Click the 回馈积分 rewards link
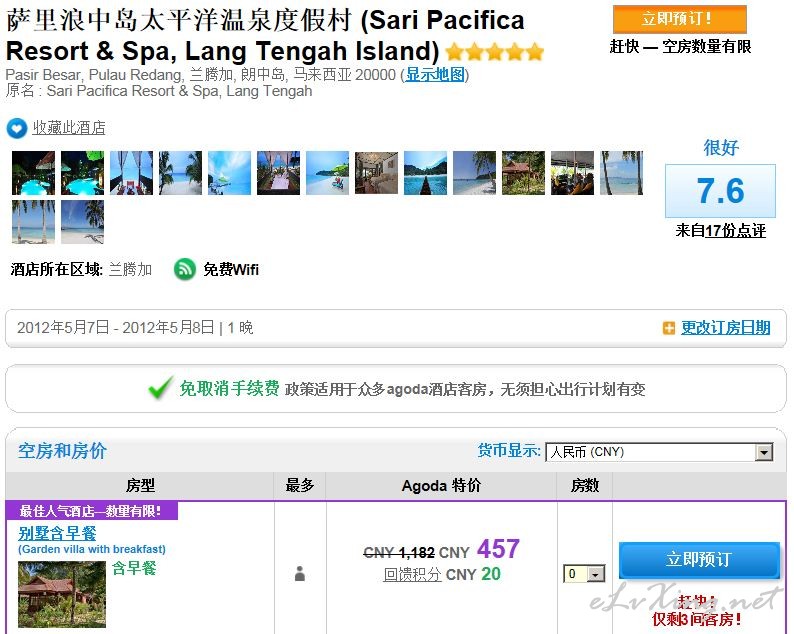 (x=412, y=574)
